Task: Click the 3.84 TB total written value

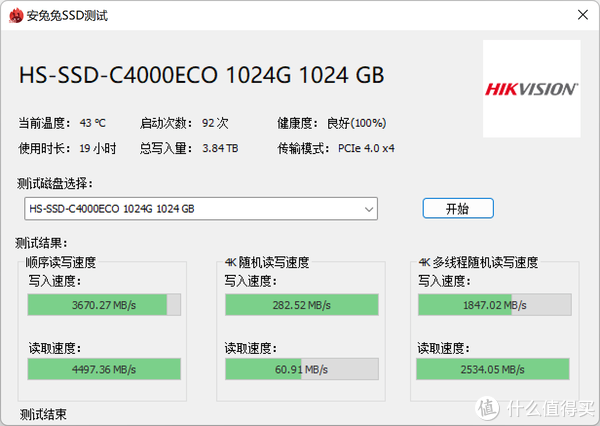Action: coord(220,148)
